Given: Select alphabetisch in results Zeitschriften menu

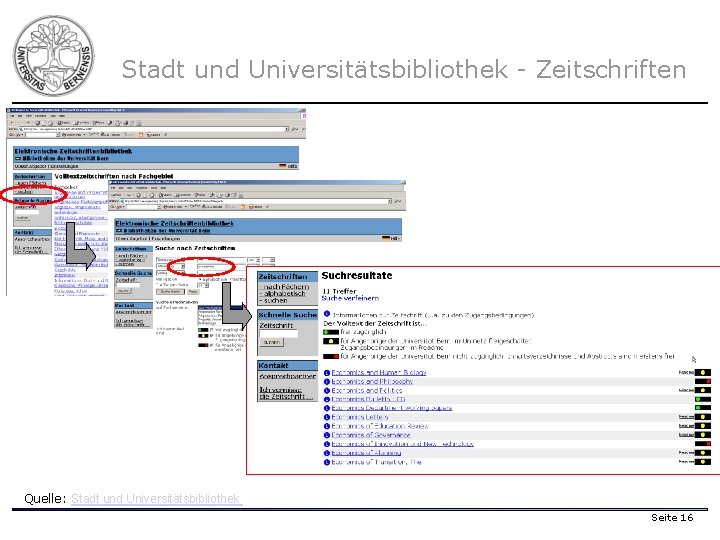Looking at the screenshot, I should click(x=283, y=294).
